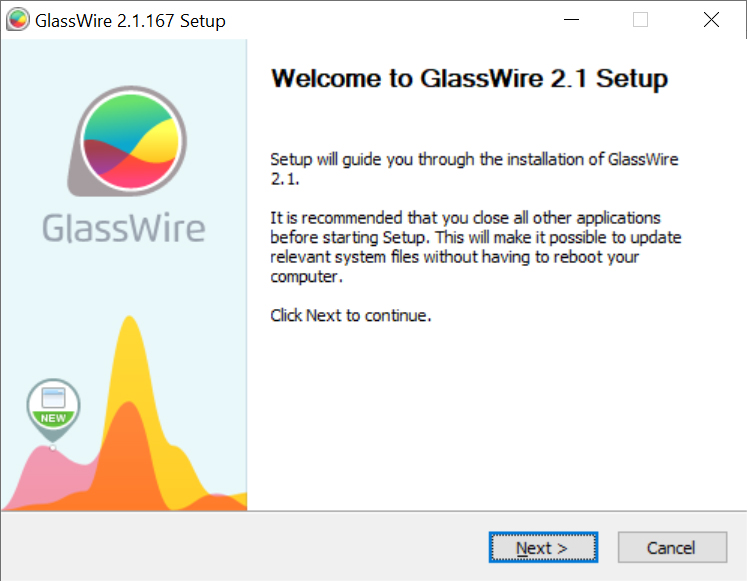
Task: Click the orange peak in the graph
Action: coord(128,448)
